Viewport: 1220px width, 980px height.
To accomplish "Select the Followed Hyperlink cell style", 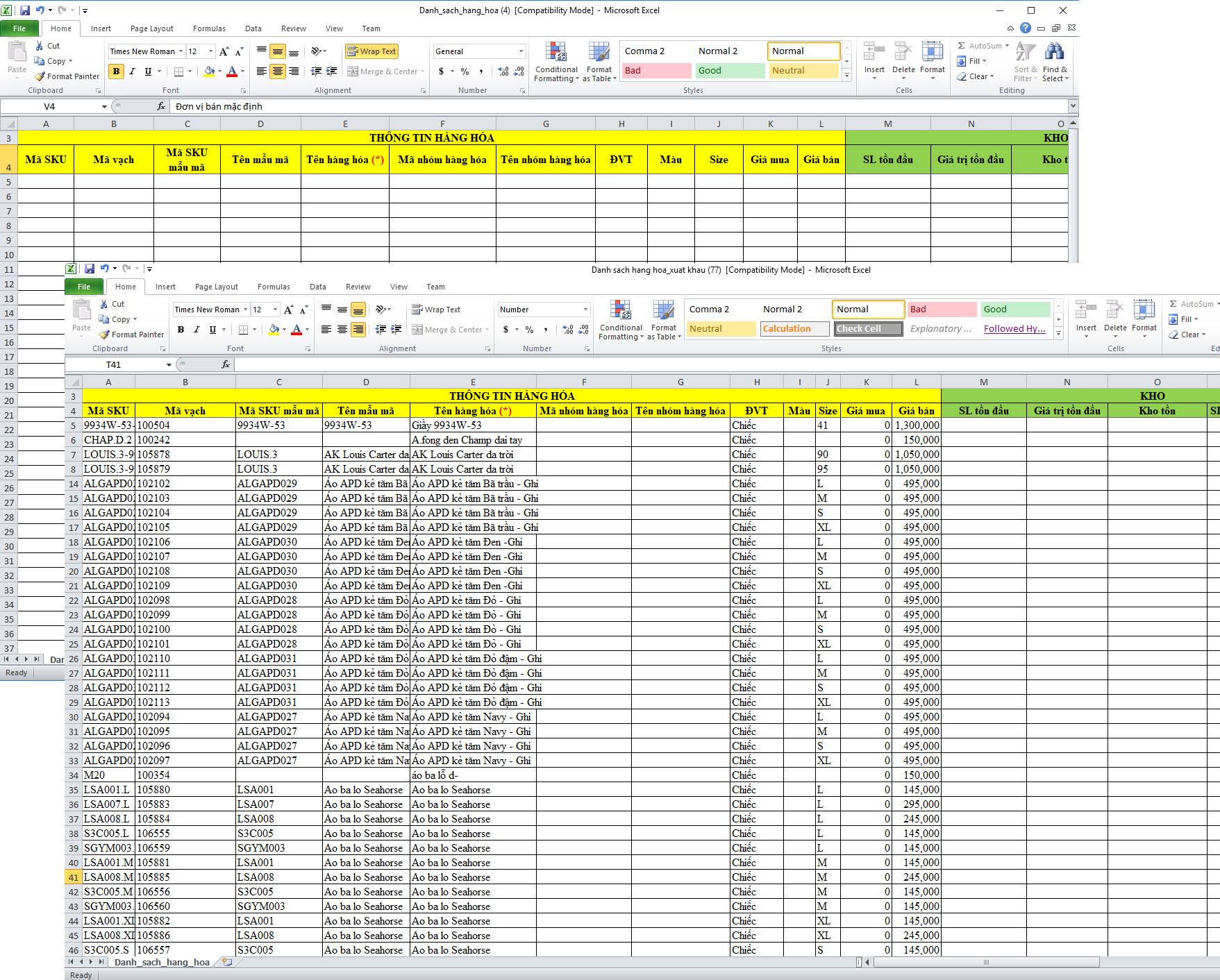I will point(1014,329).
